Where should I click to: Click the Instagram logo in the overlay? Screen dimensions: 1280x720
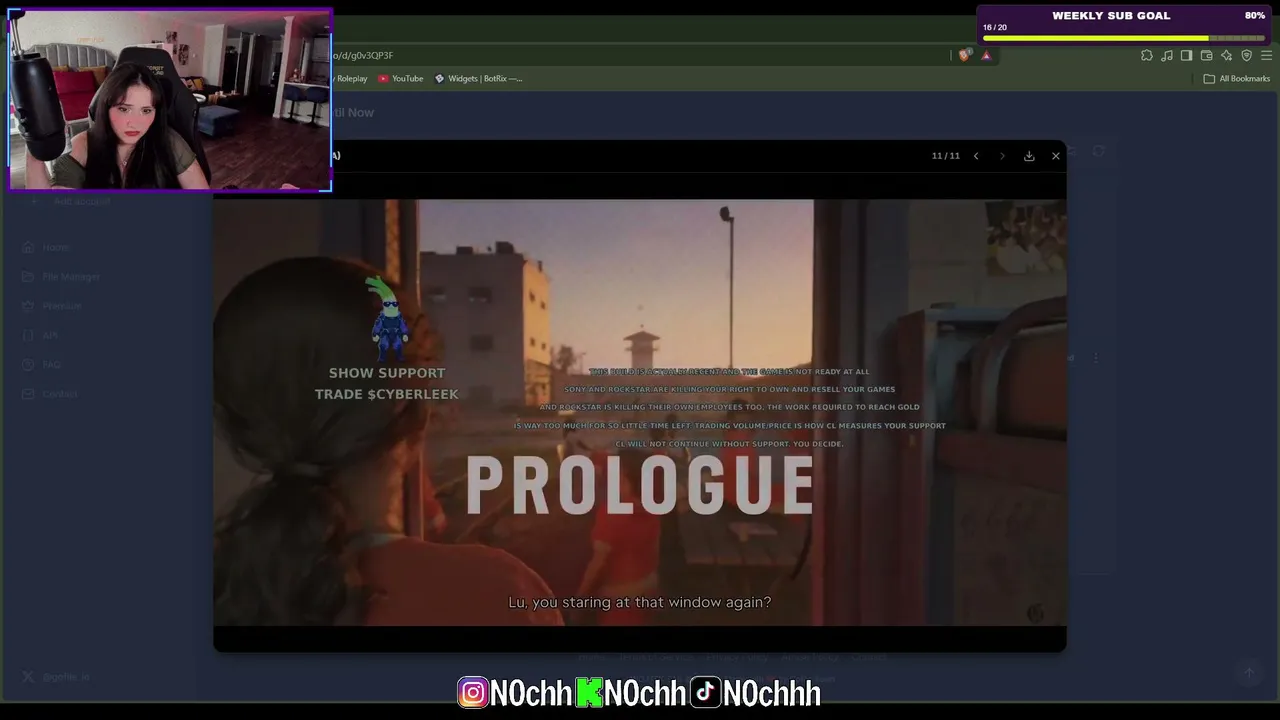pos(473,692)
